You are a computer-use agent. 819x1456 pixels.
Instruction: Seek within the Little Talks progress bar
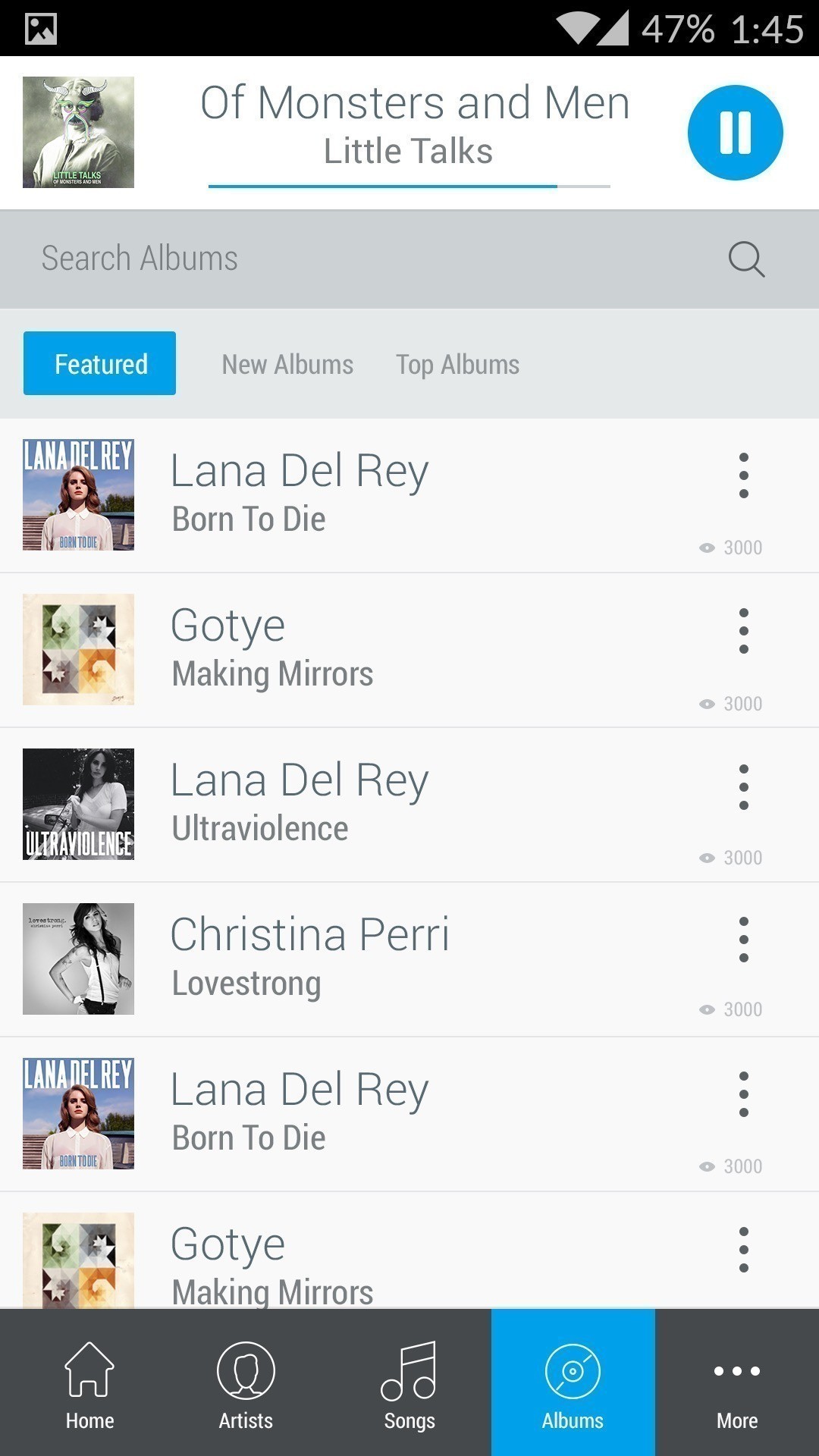click(409, 186)
